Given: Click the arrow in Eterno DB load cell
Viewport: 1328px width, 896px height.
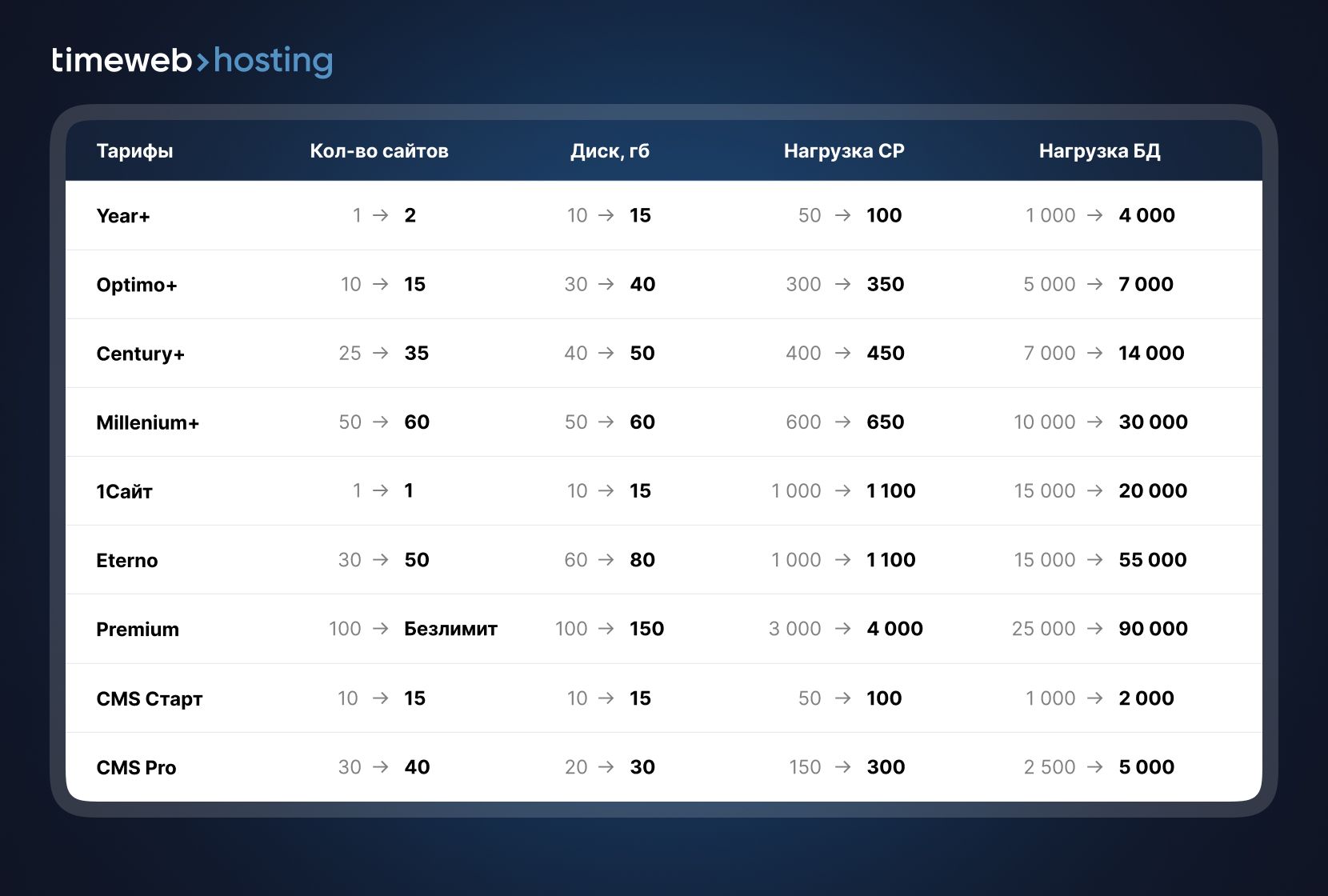Looking at the screenshot, I should click(1095, 560).
